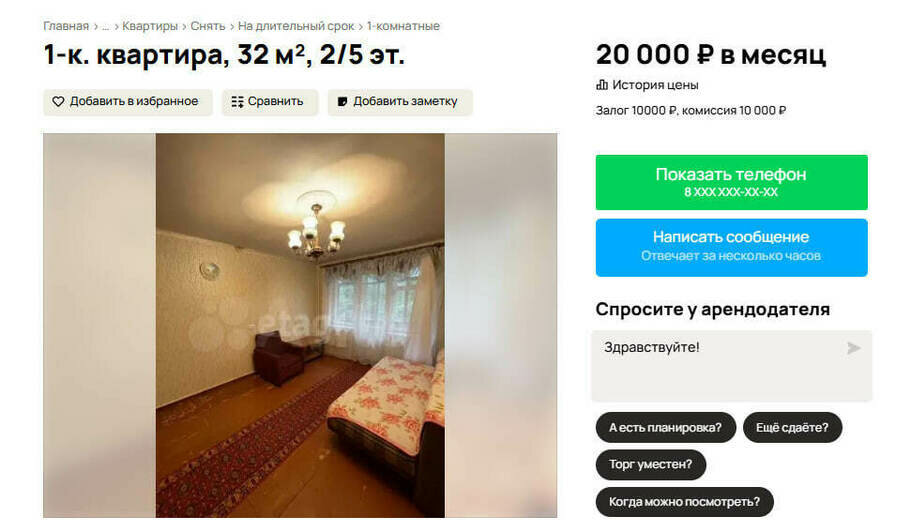Open the На длительный срок breadcrumb
The width and height of the screenshot is (911, 532).
296,26
